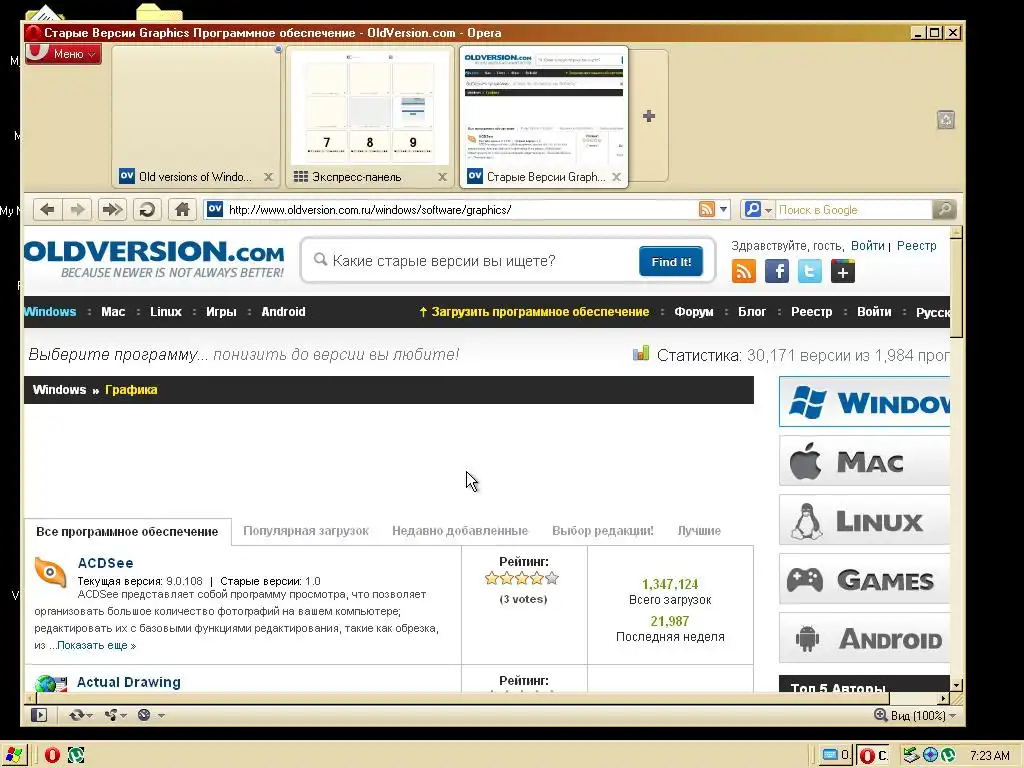
Task: Select the Выбор редакции! tab
Action: tap(603, 531)
